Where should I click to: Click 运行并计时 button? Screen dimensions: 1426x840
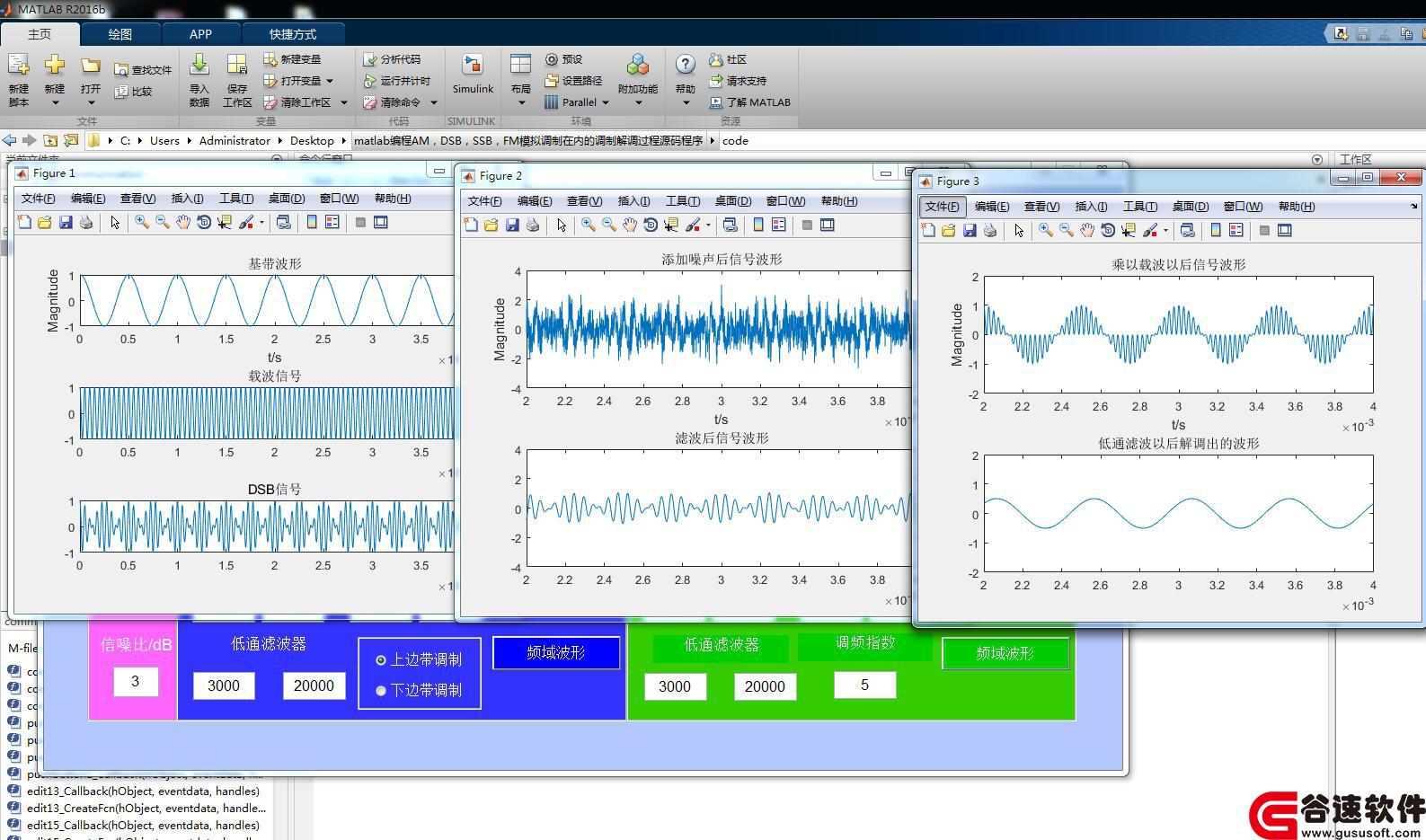[396, 81]
